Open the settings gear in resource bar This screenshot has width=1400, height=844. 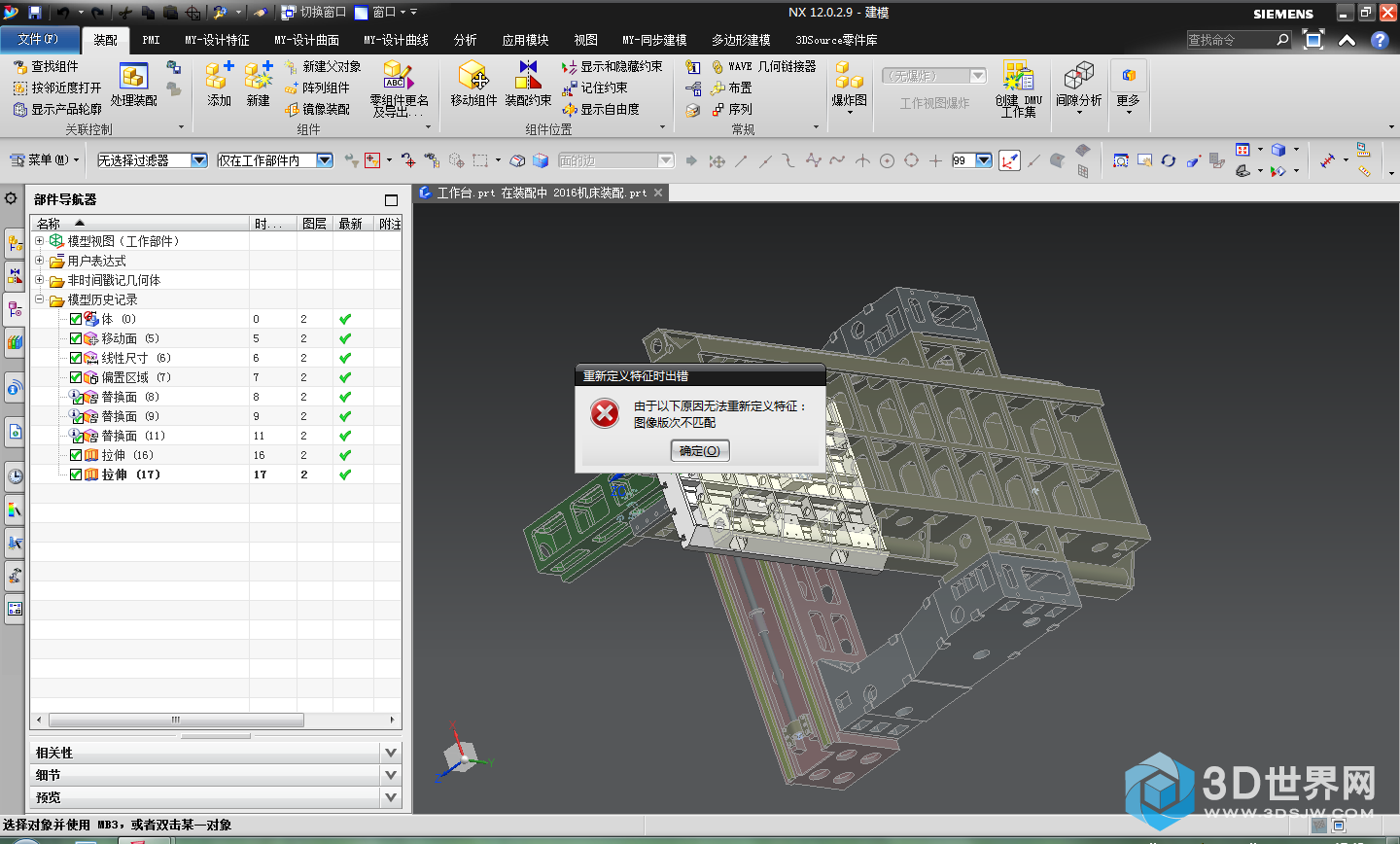point(11,198)
